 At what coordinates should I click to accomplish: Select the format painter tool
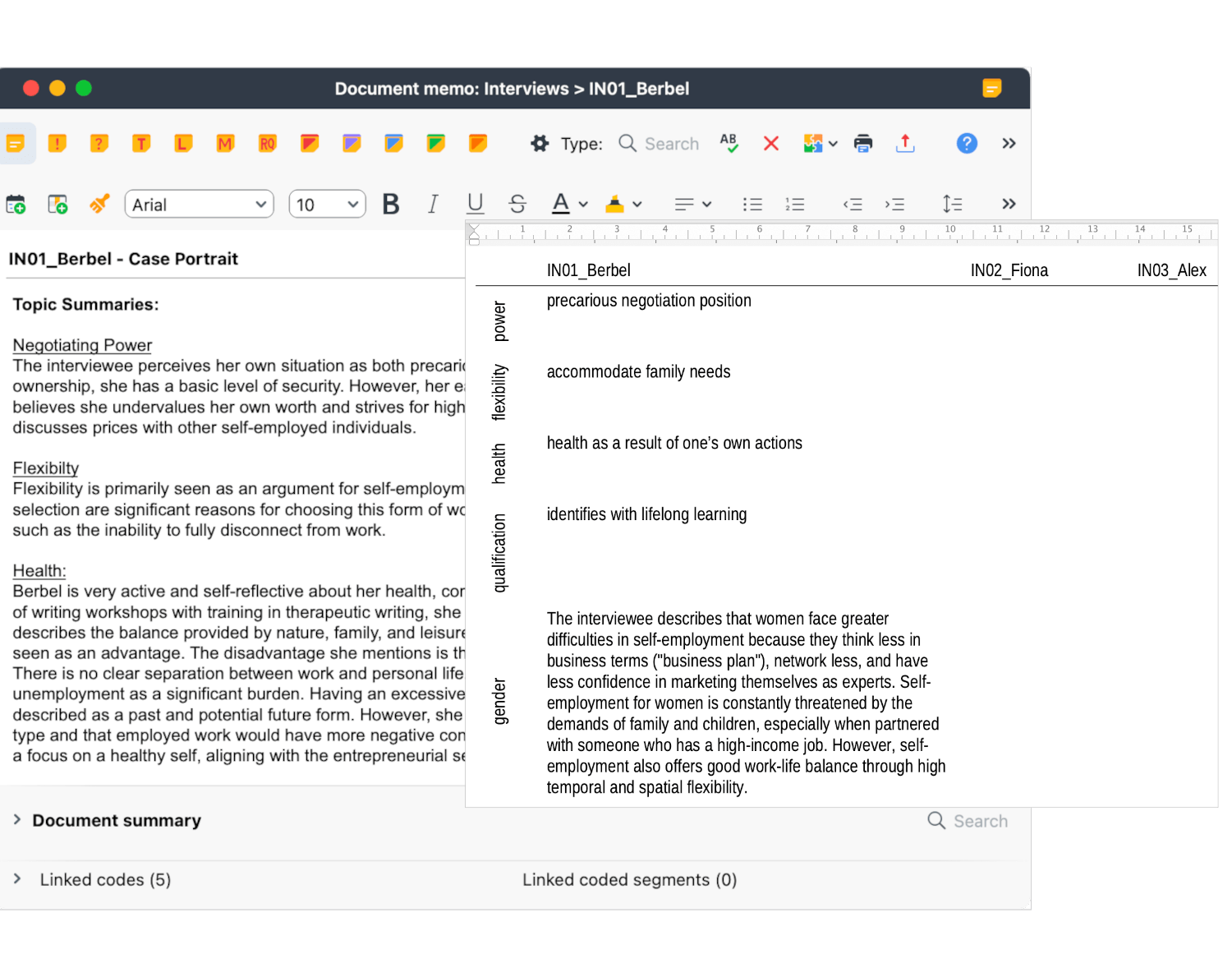click(99, 204)
